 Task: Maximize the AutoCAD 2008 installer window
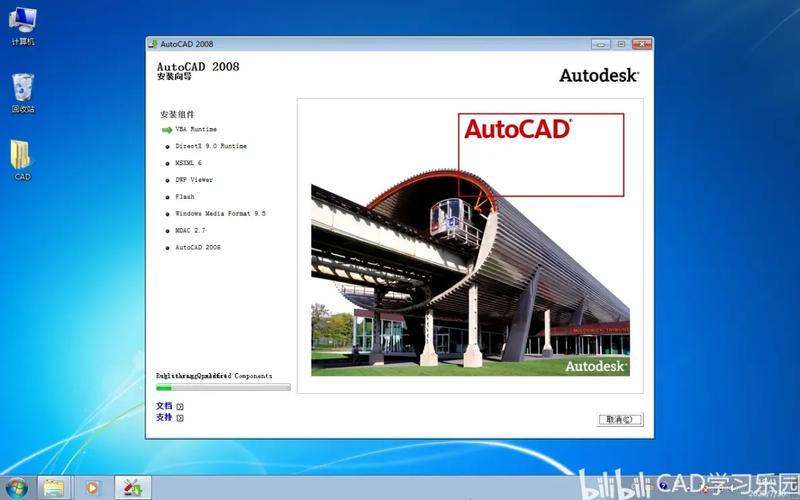621,44
